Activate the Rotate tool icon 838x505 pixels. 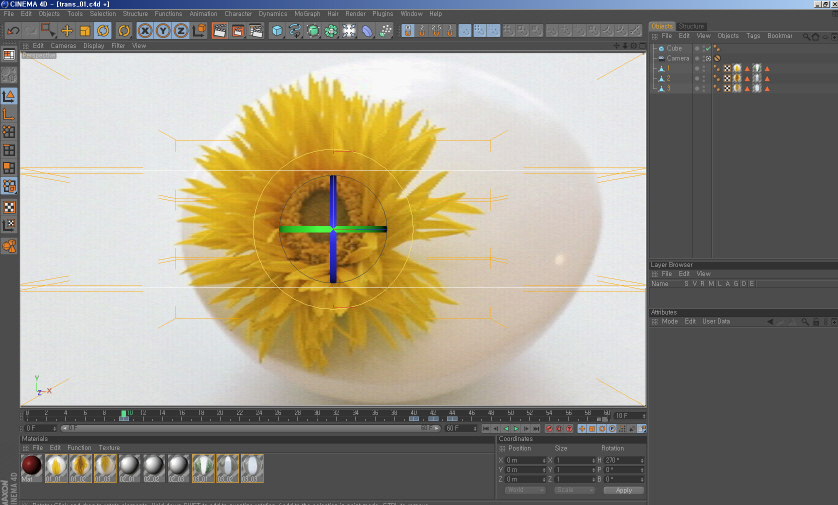pyautogui.click(x=103, y=31)
